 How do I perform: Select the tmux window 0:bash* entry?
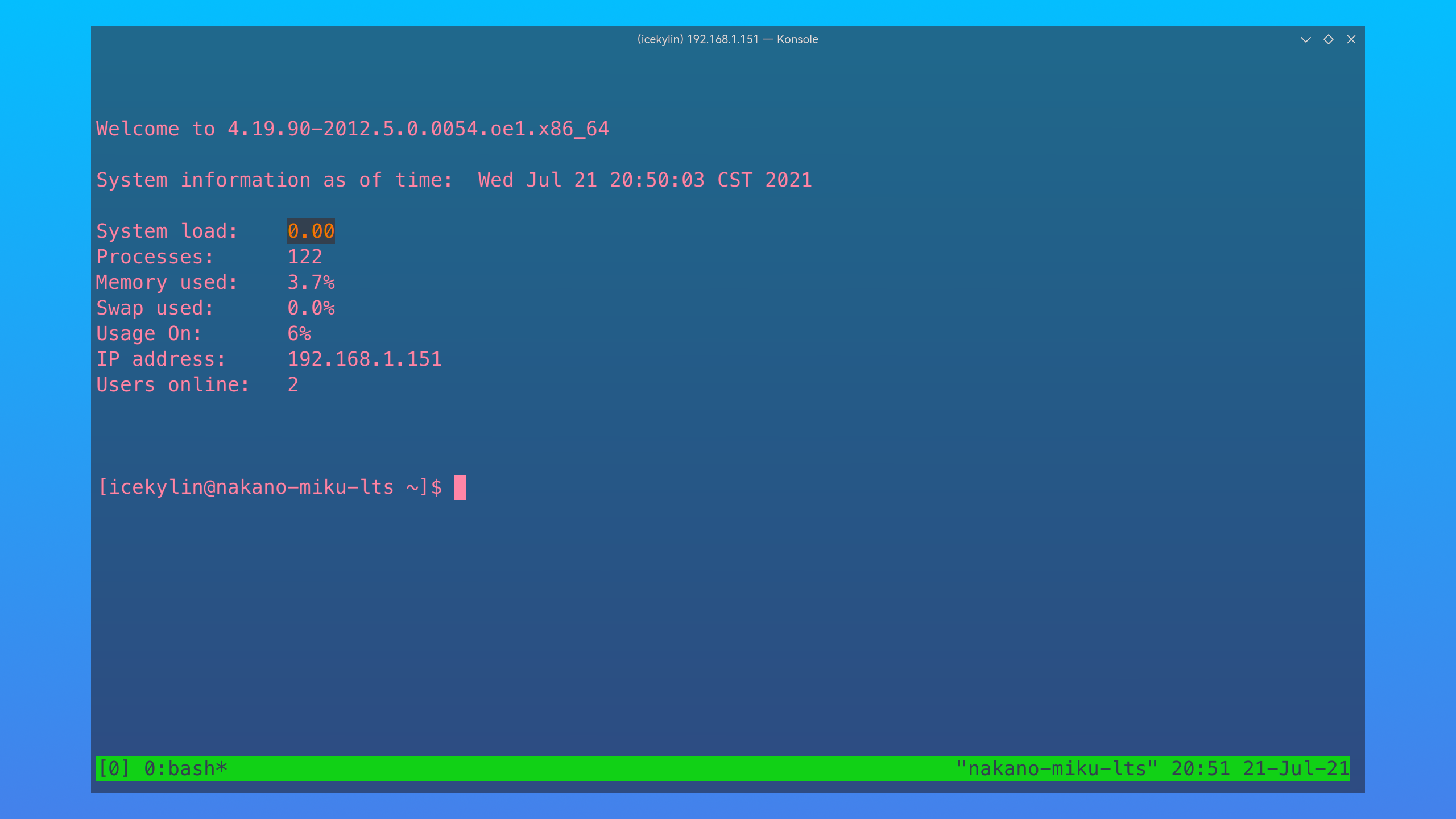coord(185,769)
